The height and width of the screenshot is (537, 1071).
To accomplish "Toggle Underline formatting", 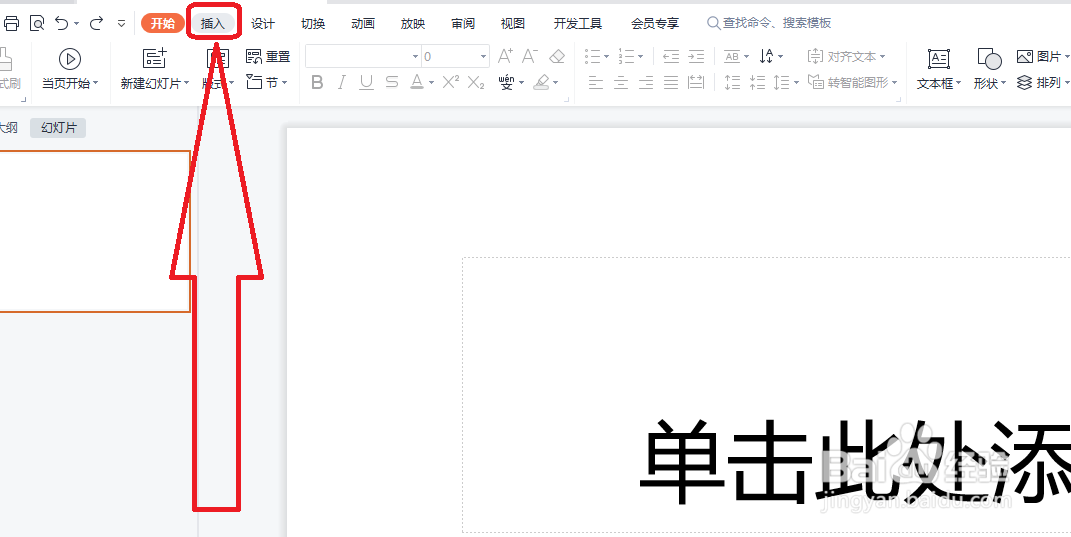I will click(x=367, y=83).
